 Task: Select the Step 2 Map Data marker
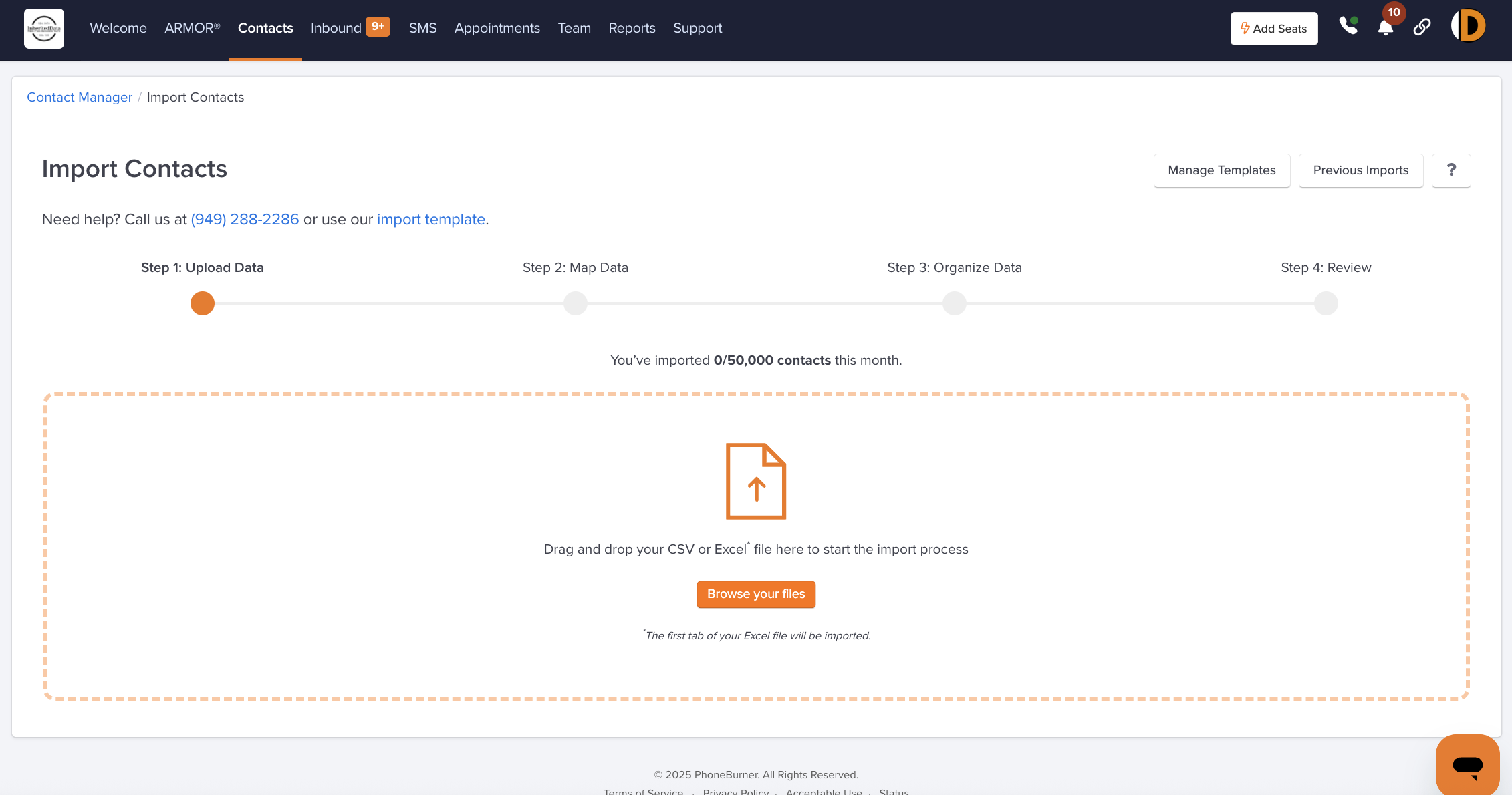575,303
